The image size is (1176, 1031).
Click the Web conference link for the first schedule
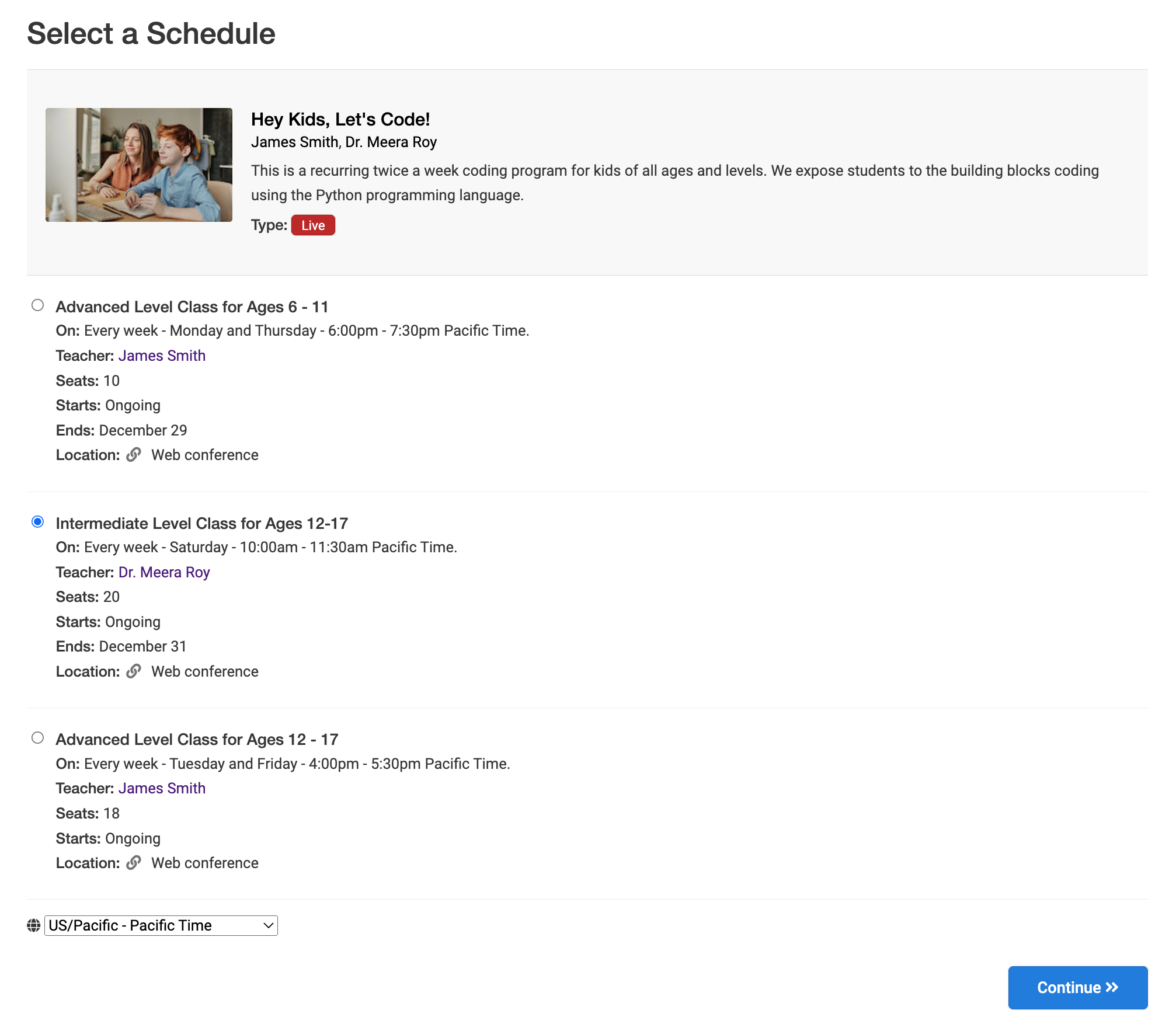pyautogui.click(x=205, y=455)
